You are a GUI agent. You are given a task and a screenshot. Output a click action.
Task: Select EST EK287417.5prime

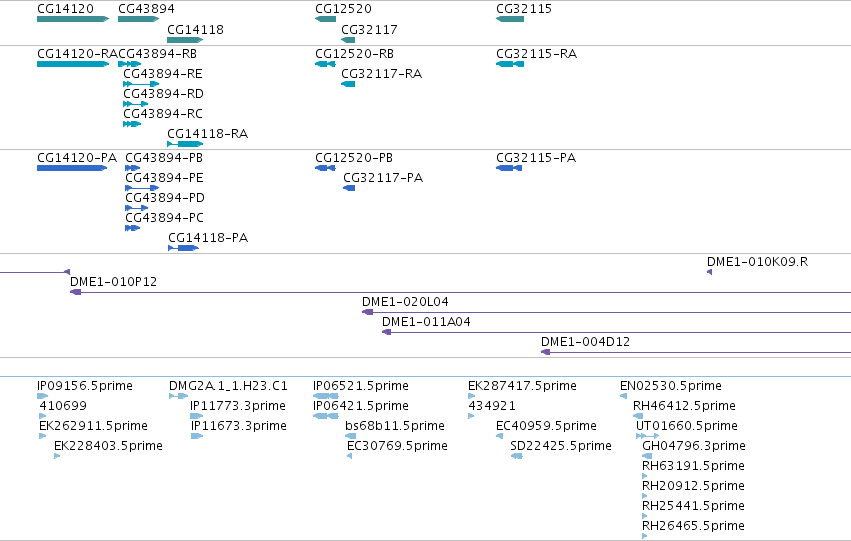point(471,396)
